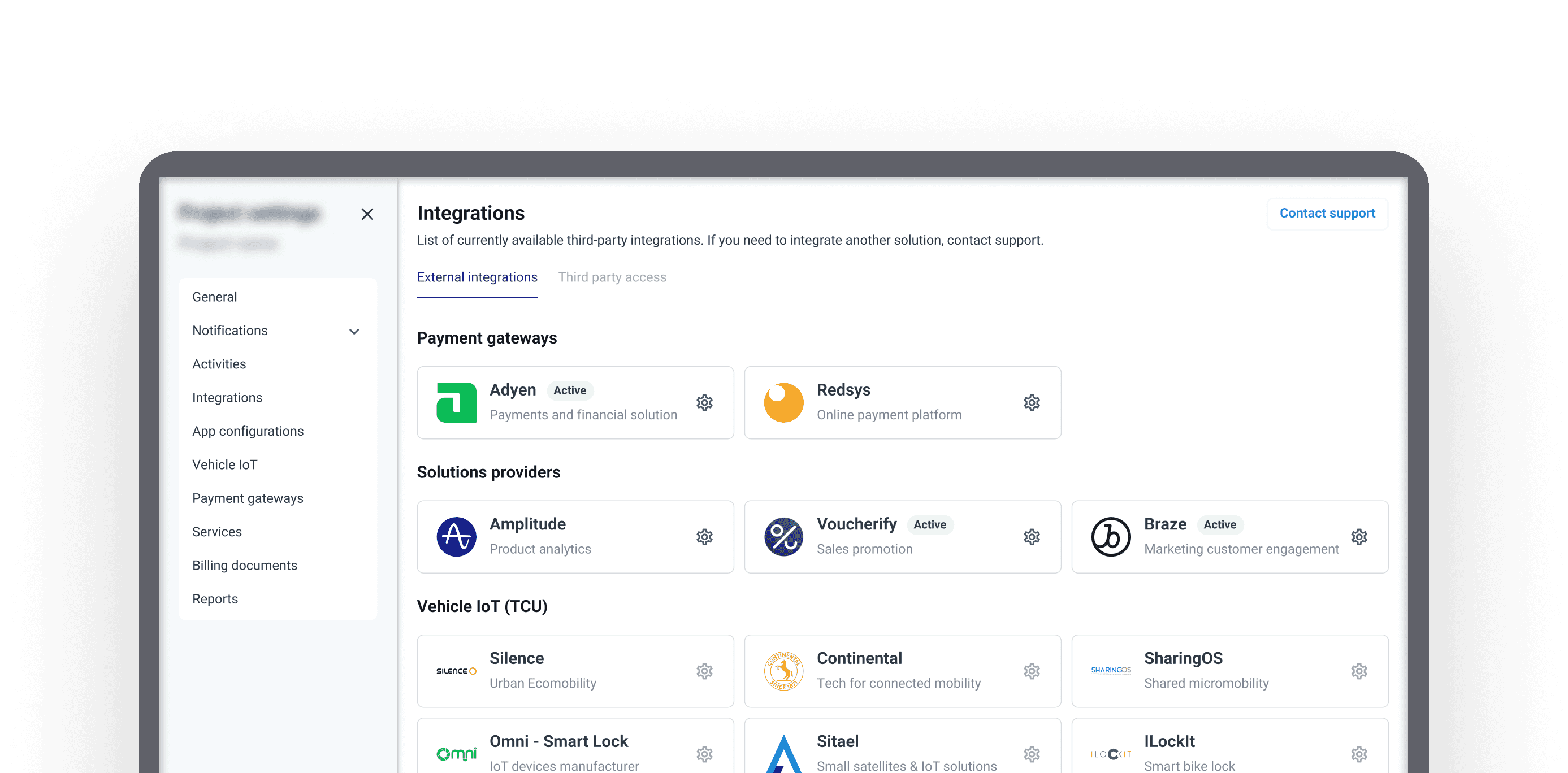The image size is (1568, 773).
Task: Open Amplitude settings gear
Action: [704, 537]
